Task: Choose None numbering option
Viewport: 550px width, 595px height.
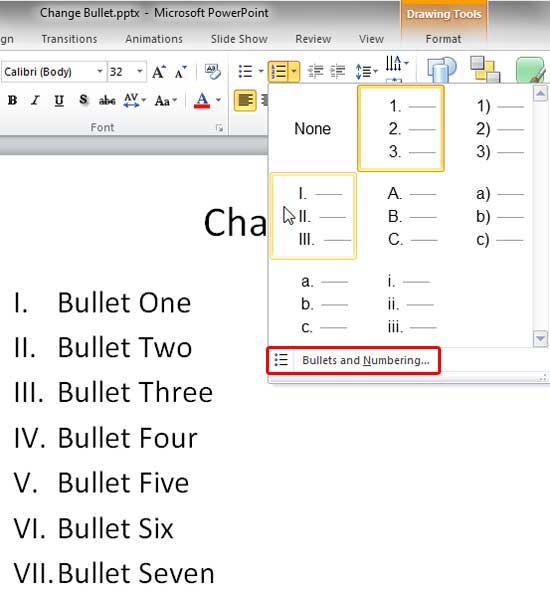Action: point(313,129)
